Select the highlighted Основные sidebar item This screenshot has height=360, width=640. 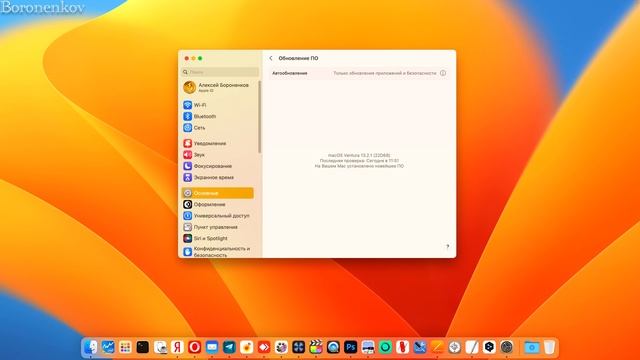pos(218,193)
